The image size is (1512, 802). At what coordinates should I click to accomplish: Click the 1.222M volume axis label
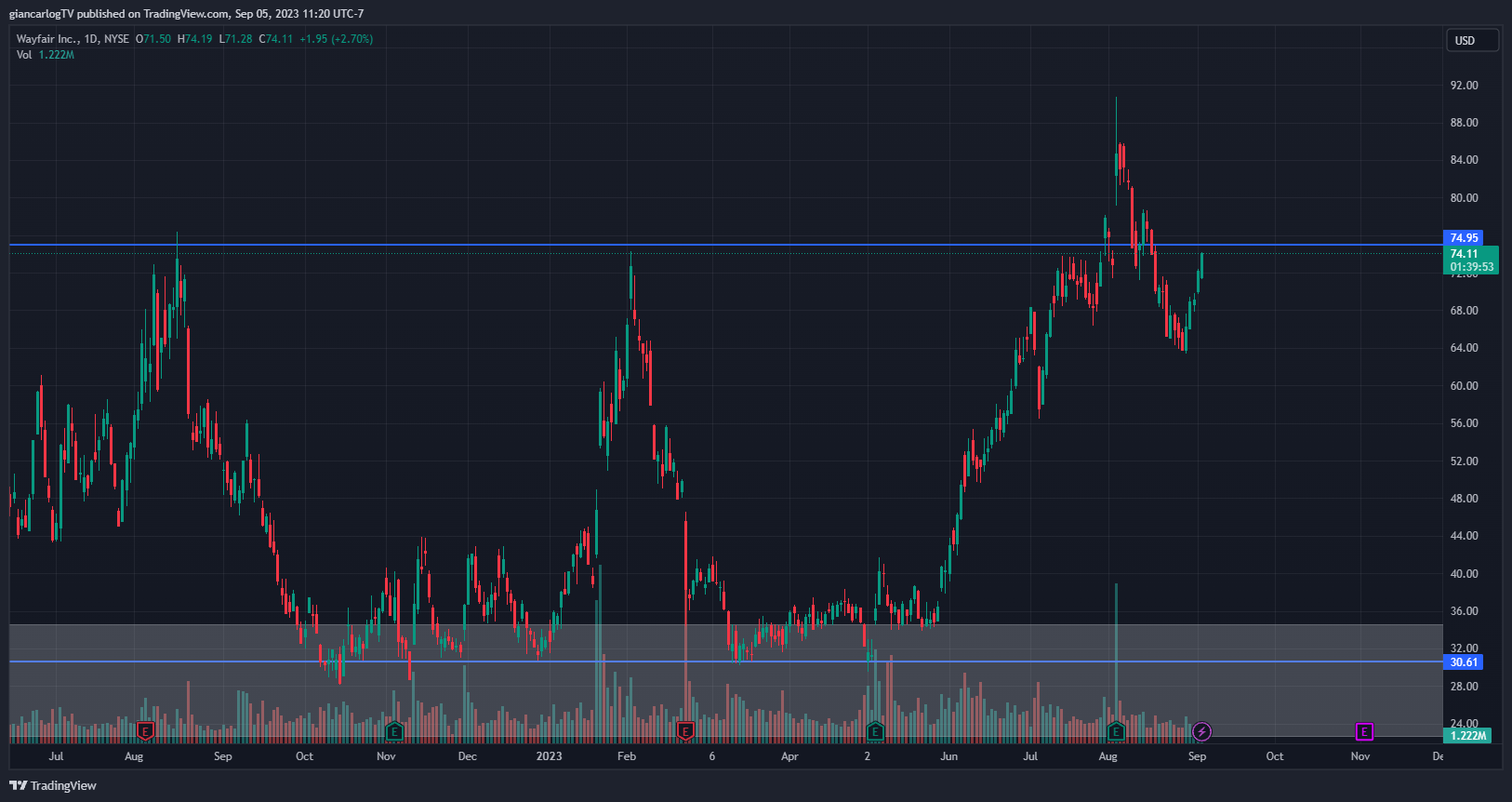[1467, 735]
